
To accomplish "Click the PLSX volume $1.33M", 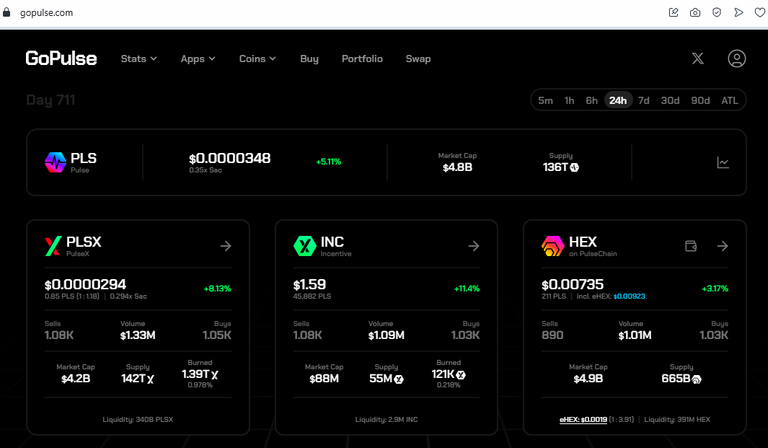I will click(138, 335).
